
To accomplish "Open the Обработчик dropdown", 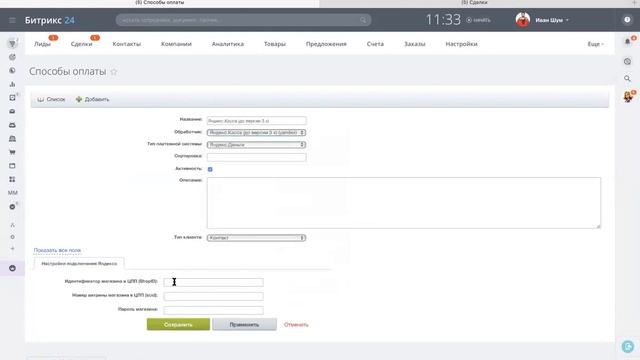I will (256, 133).
